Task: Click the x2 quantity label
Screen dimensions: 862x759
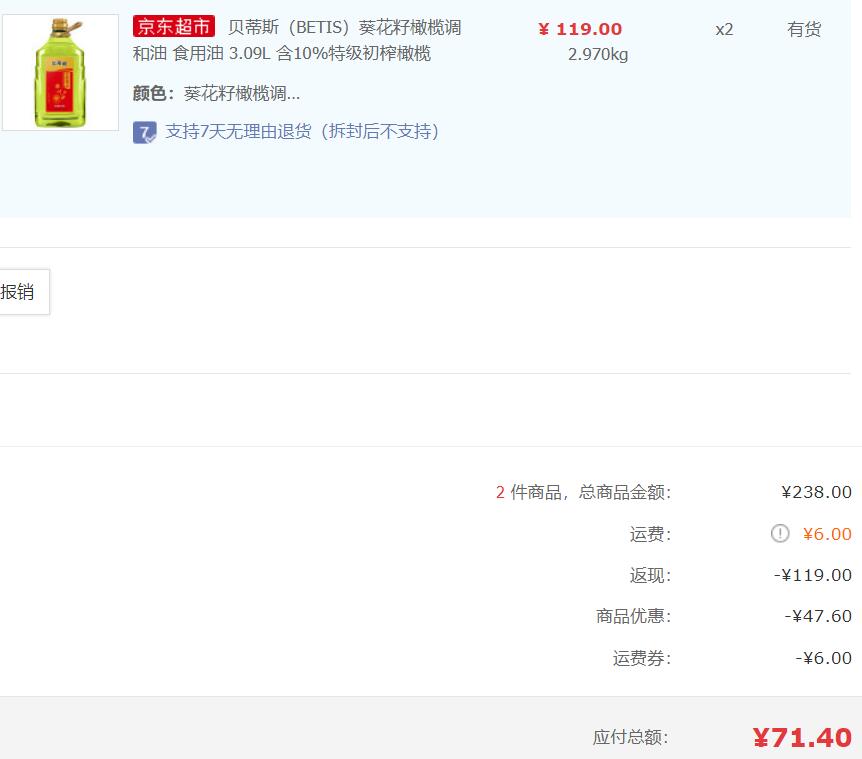Action: pyautogui.click(x=724, y=29)
